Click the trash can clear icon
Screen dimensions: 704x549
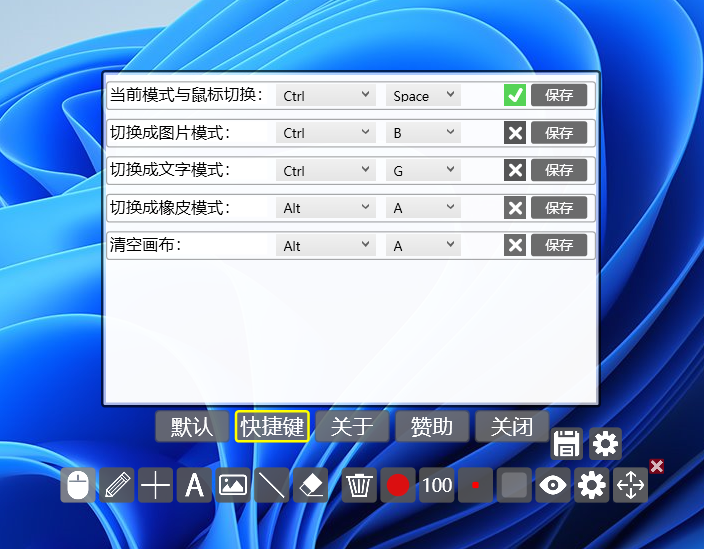359,485
